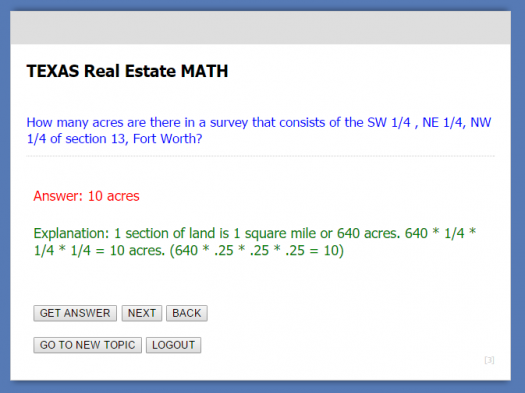Click the dotted separator under the question
Image resolution: width=525 pixels, height=393 pixels.
[x=260, y=156]
